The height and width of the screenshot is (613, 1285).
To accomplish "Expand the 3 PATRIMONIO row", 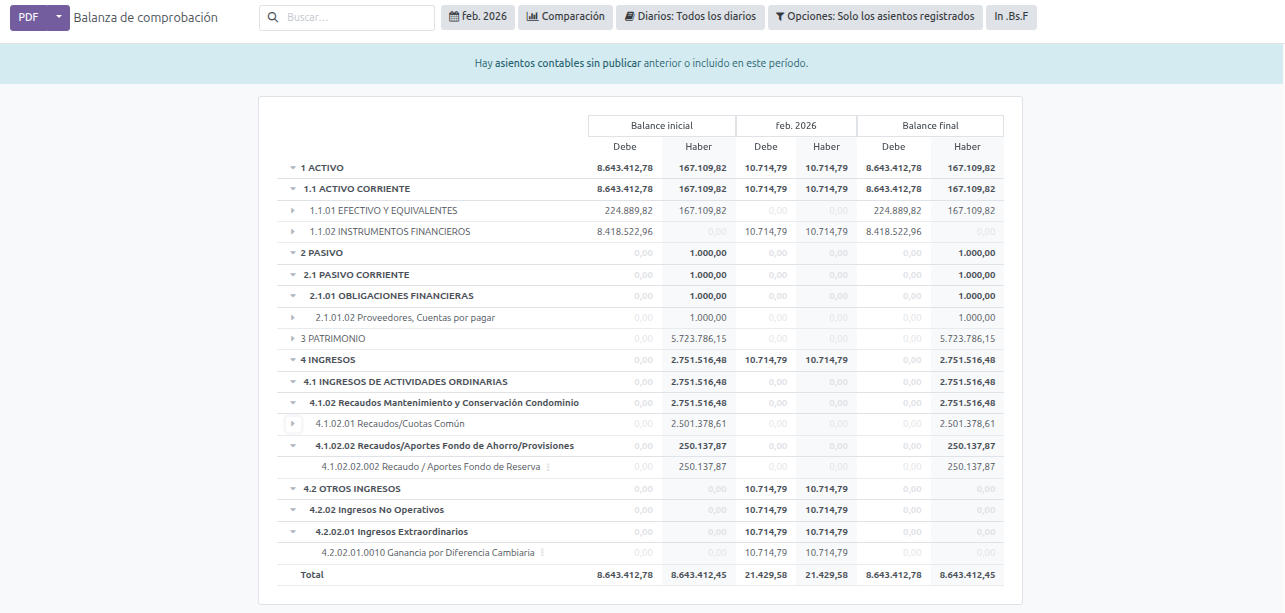I will [x=293, y=339].
